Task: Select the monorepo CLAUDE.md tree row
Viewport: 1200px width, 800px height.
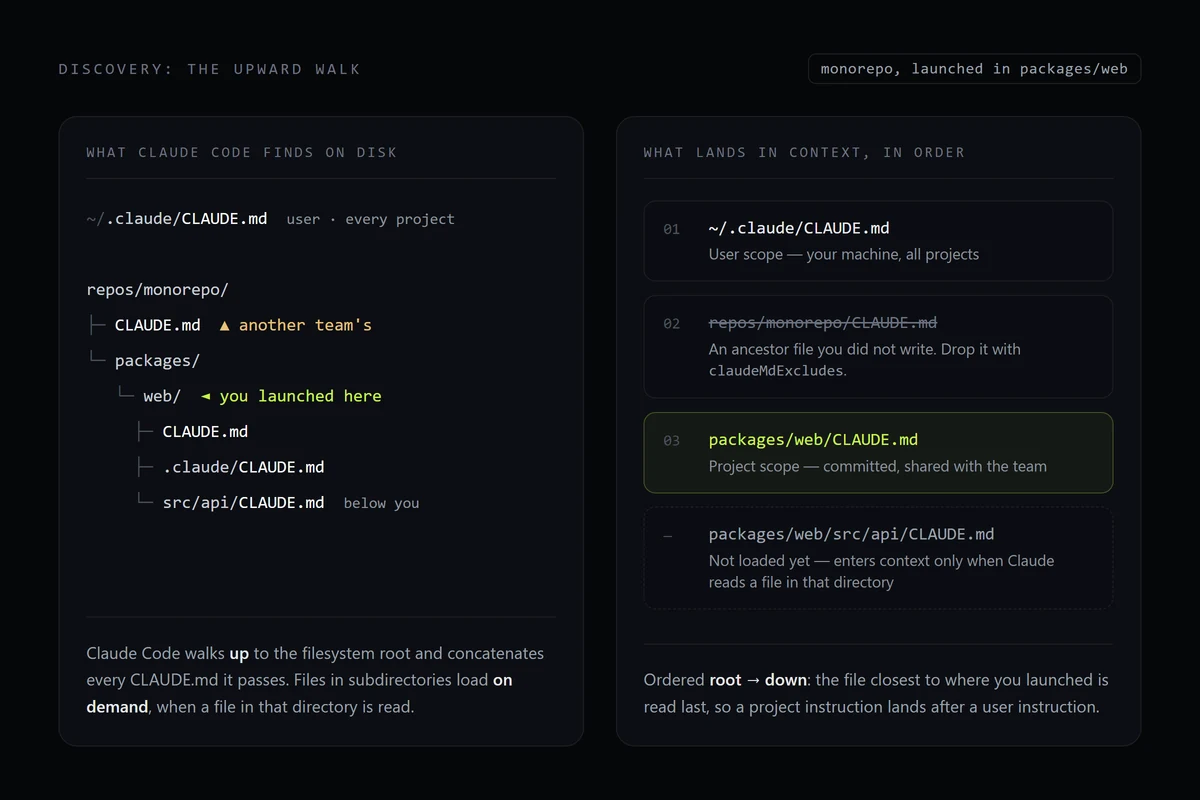Action: 158,325
